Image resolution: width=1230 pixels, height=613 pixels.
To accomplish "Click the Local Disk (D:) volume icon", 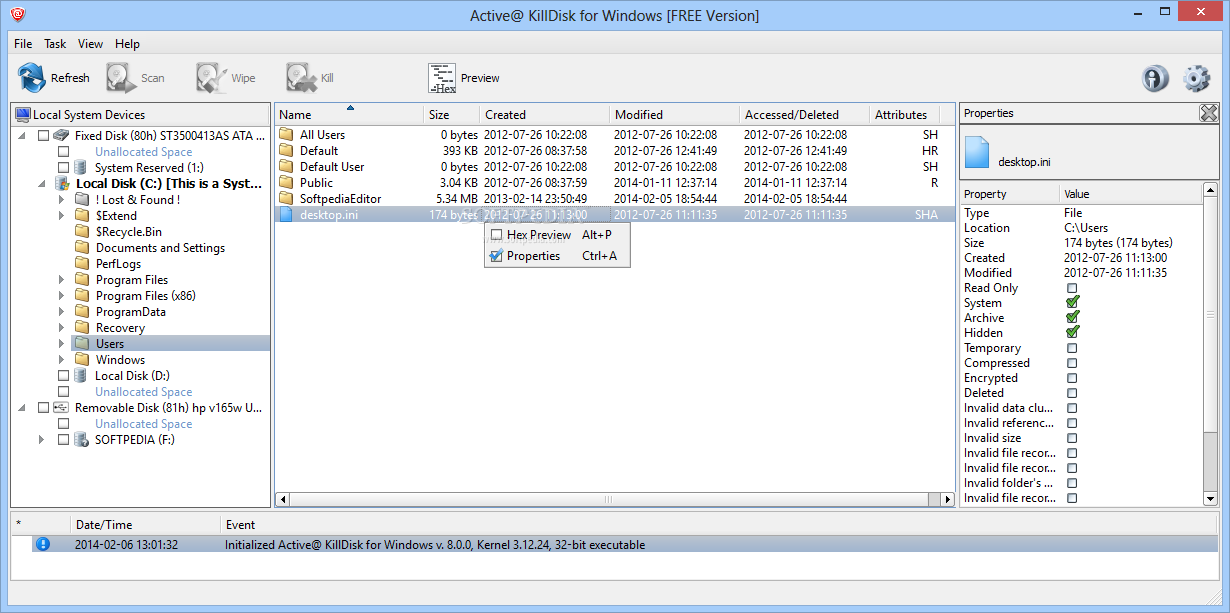I will tap(82, 375).
